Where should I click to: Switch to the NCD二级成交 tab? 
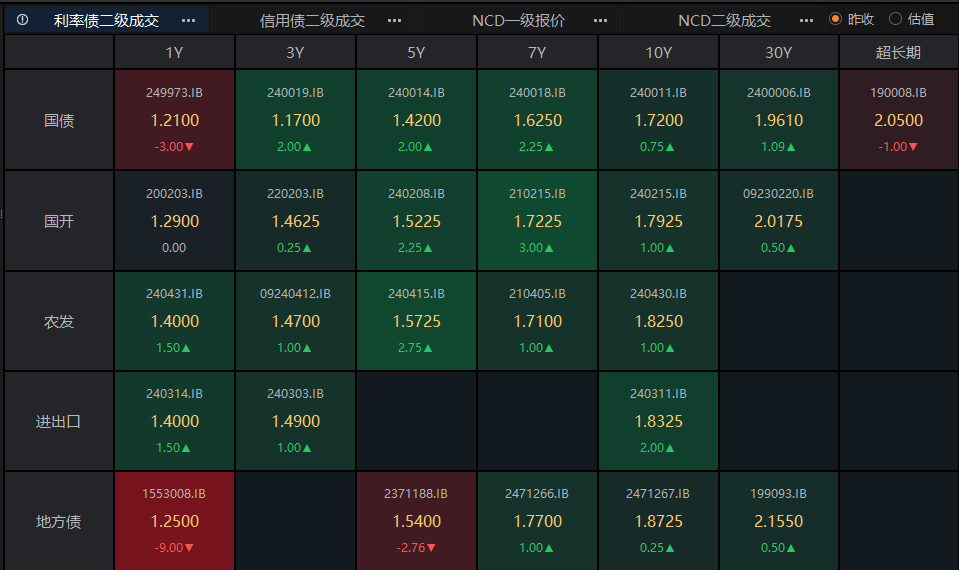(x=724, y=20)
